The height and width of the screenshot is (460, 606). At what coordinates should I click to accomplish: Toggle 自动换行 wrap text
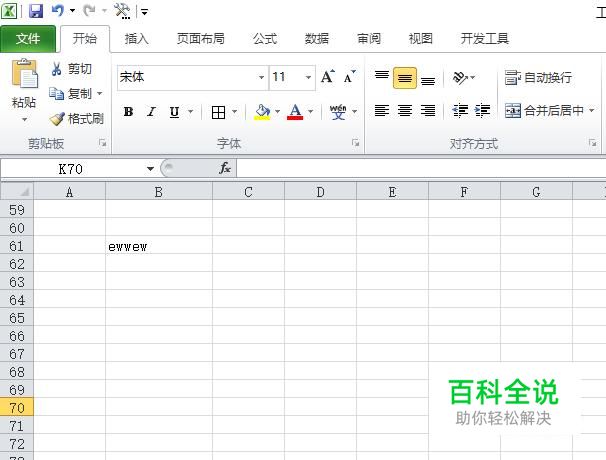(538, 78)
